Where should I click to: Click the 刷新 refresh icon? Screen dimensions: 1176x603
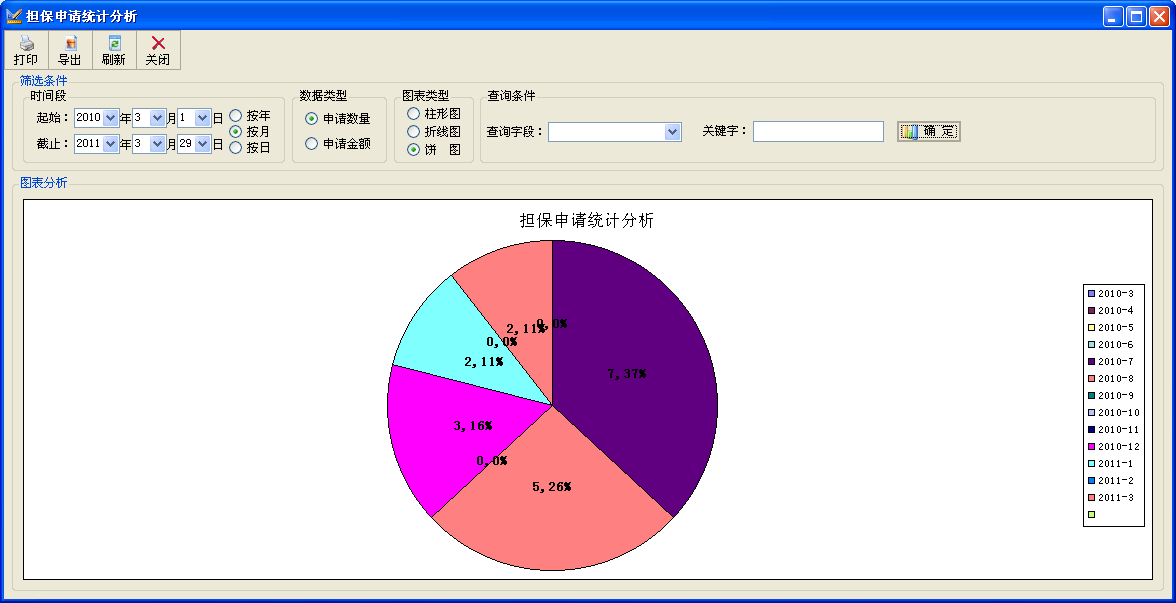(114, 44)
